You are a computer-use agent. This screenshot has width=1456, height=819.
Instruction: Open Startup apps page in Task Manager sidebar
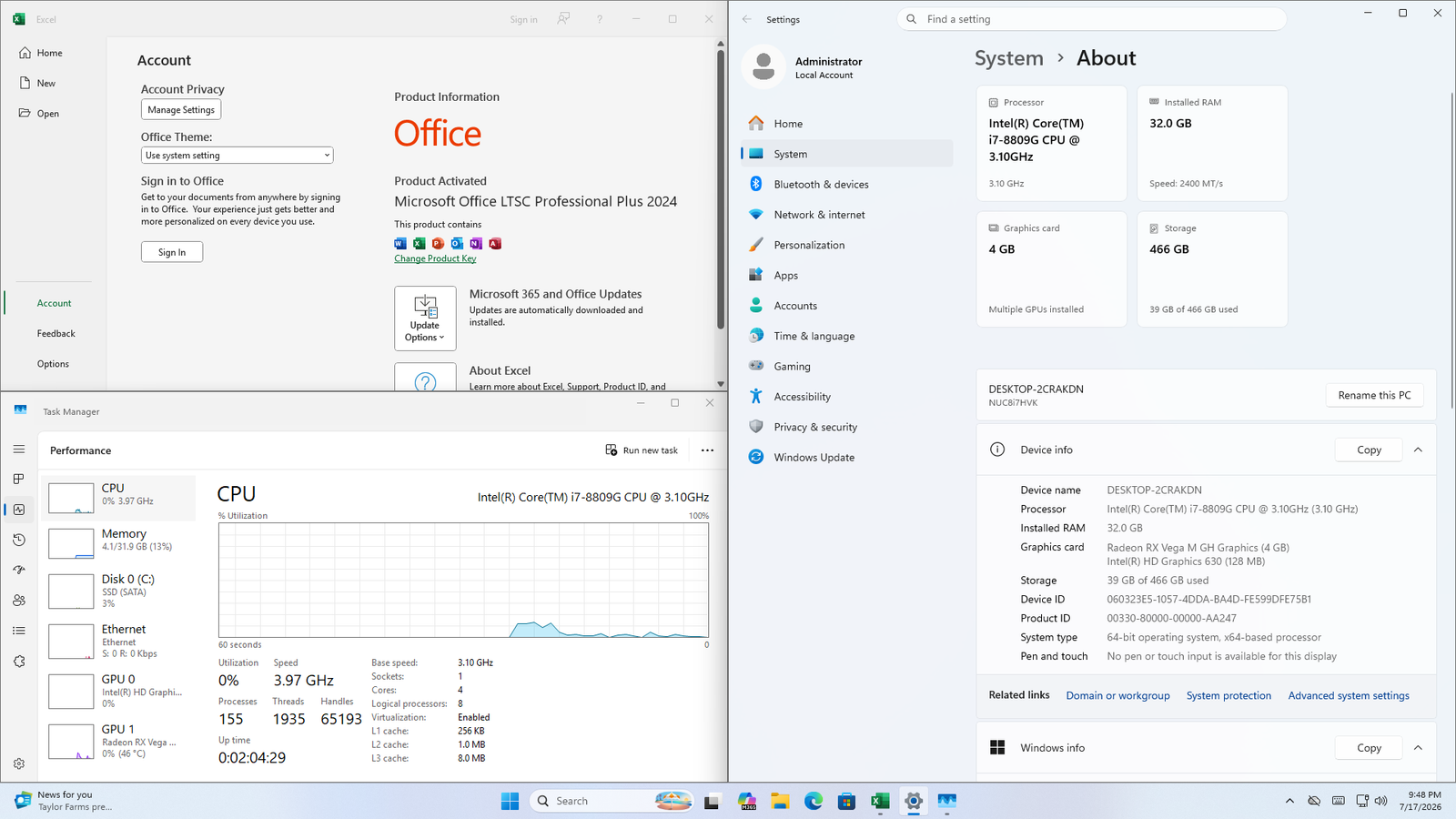pos(19,571)
